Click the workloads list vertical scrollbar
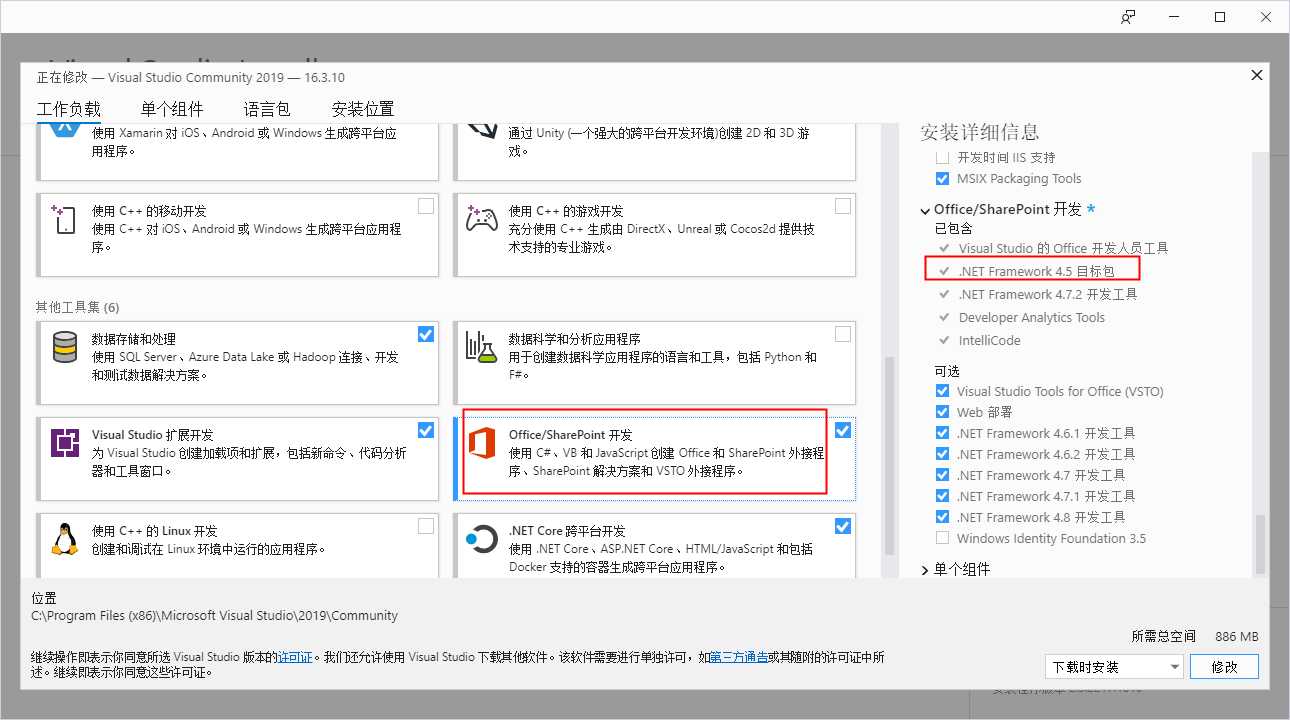 pyautogui.click(x=889, y=456)
